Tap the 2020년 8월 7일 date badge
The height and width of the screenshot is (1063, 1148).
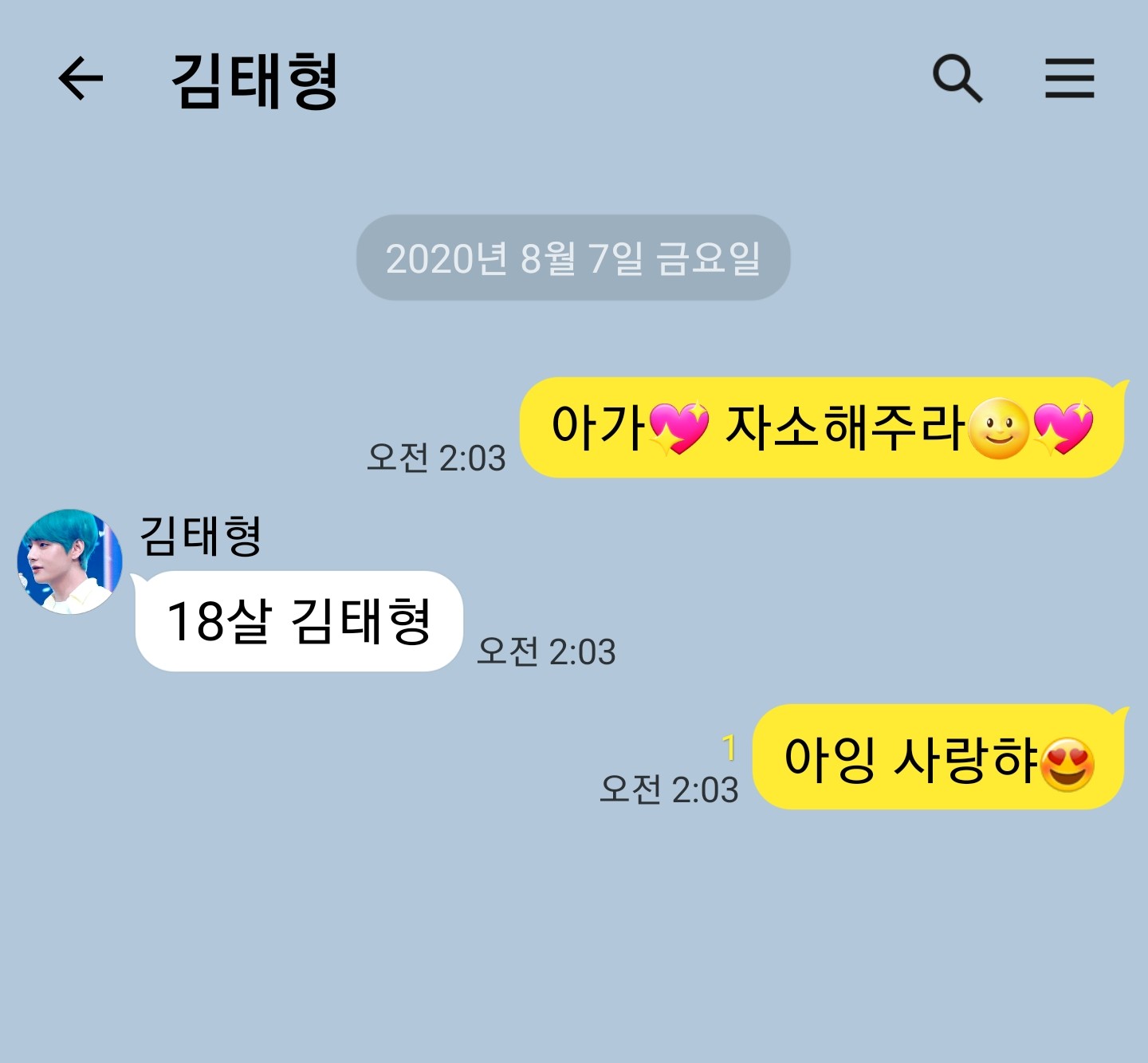tap(573, 258)
